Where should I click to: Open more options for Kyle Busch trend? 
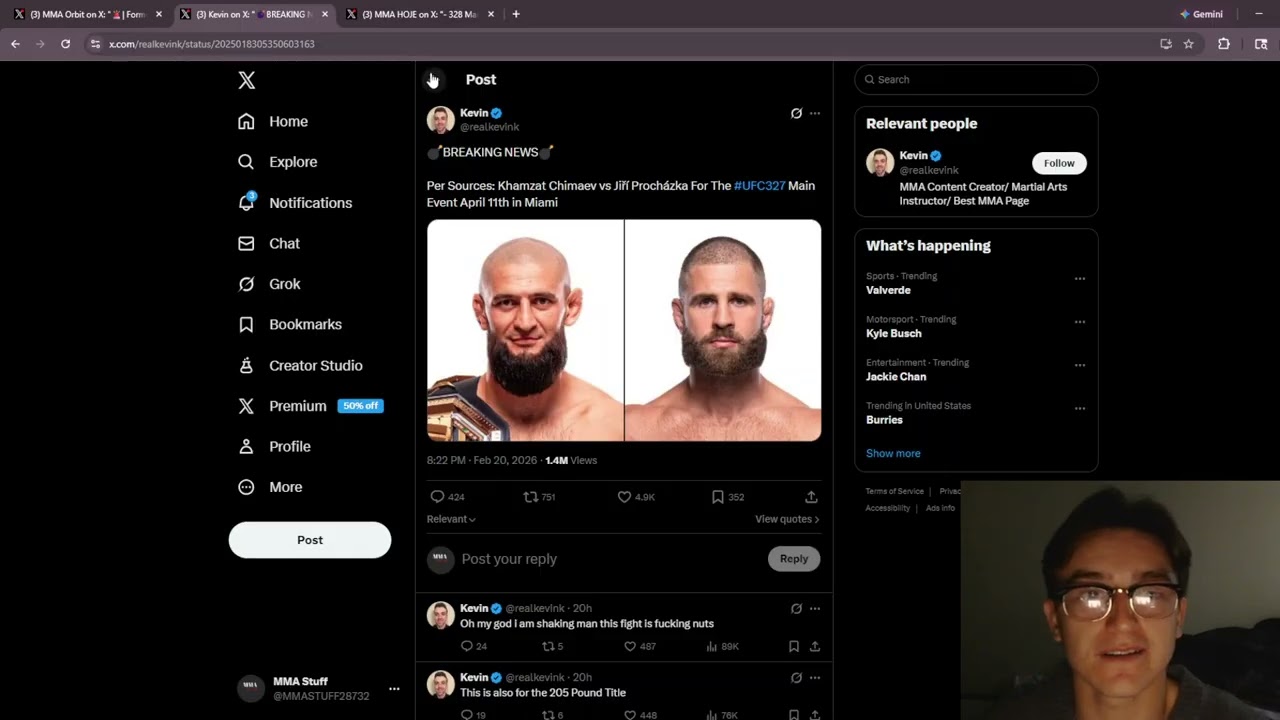[1080, 322]
